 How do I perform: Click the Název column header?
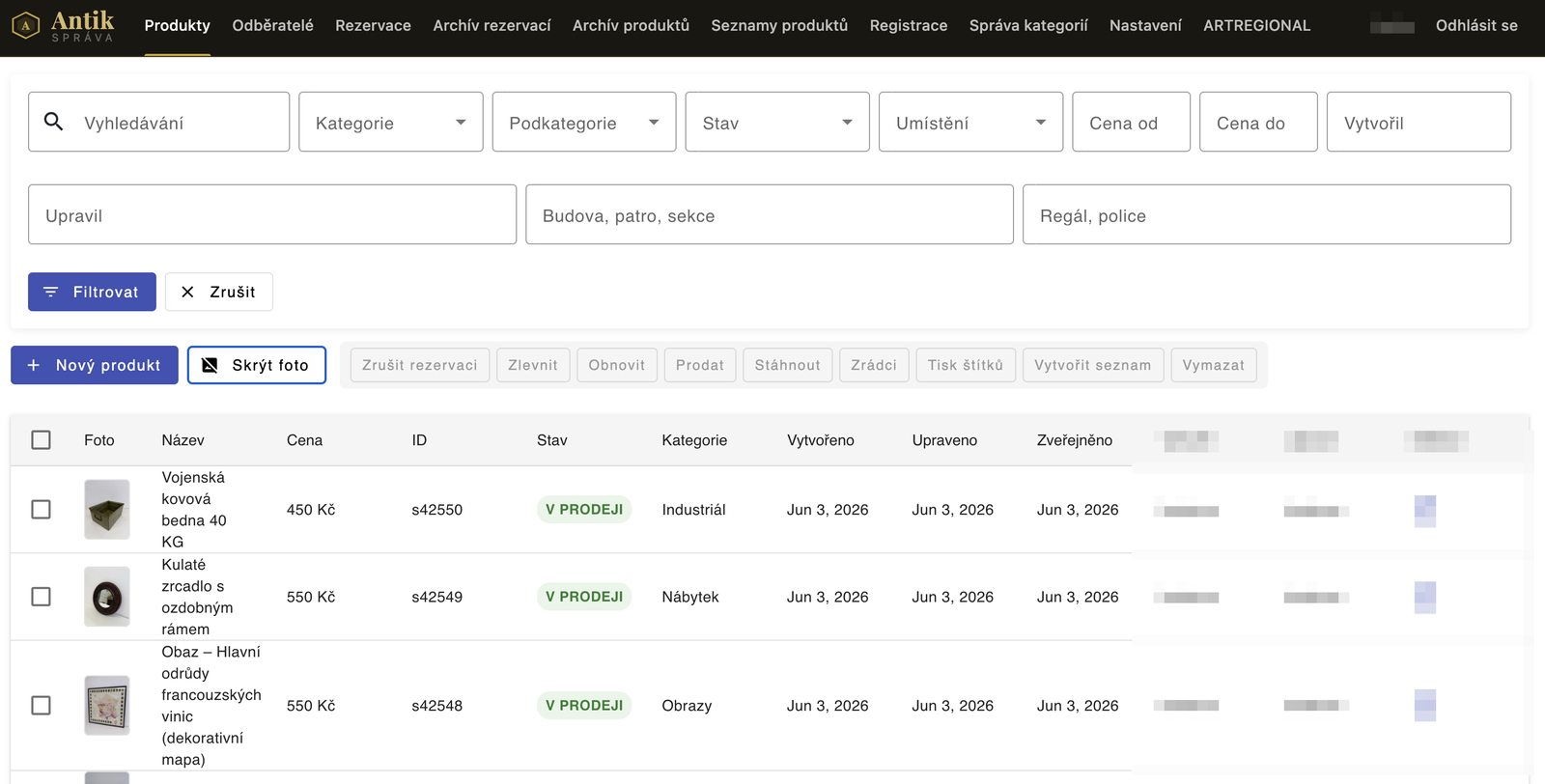click(x=183, y=440)
